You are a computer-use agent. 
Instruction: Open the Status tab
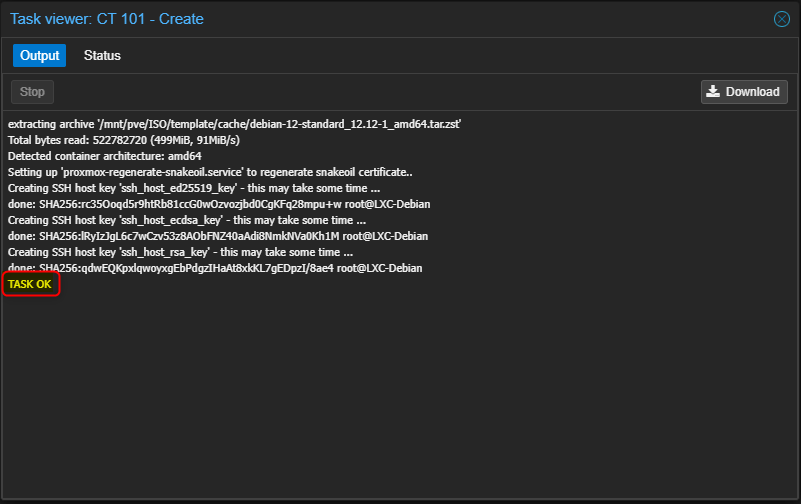pos(102,56)
